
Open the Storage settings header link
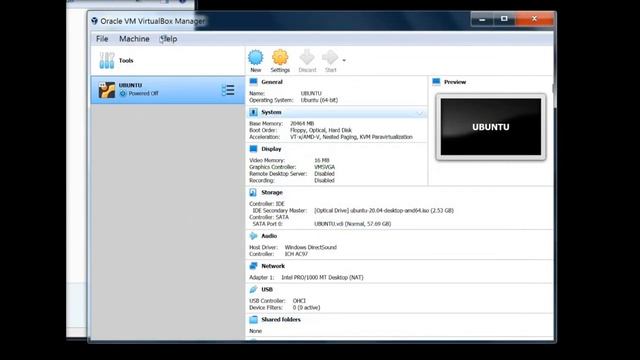[272, 192]
